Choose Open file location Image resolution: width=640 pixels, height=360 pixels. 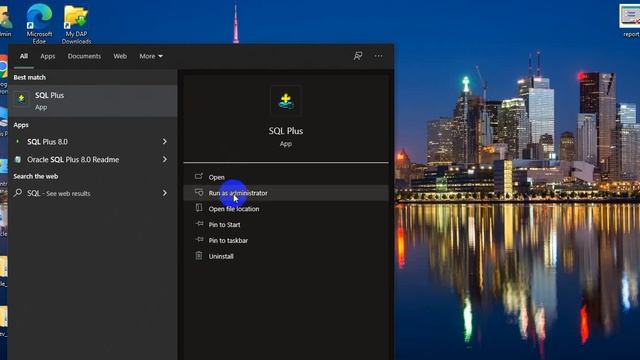pos(286,209)
